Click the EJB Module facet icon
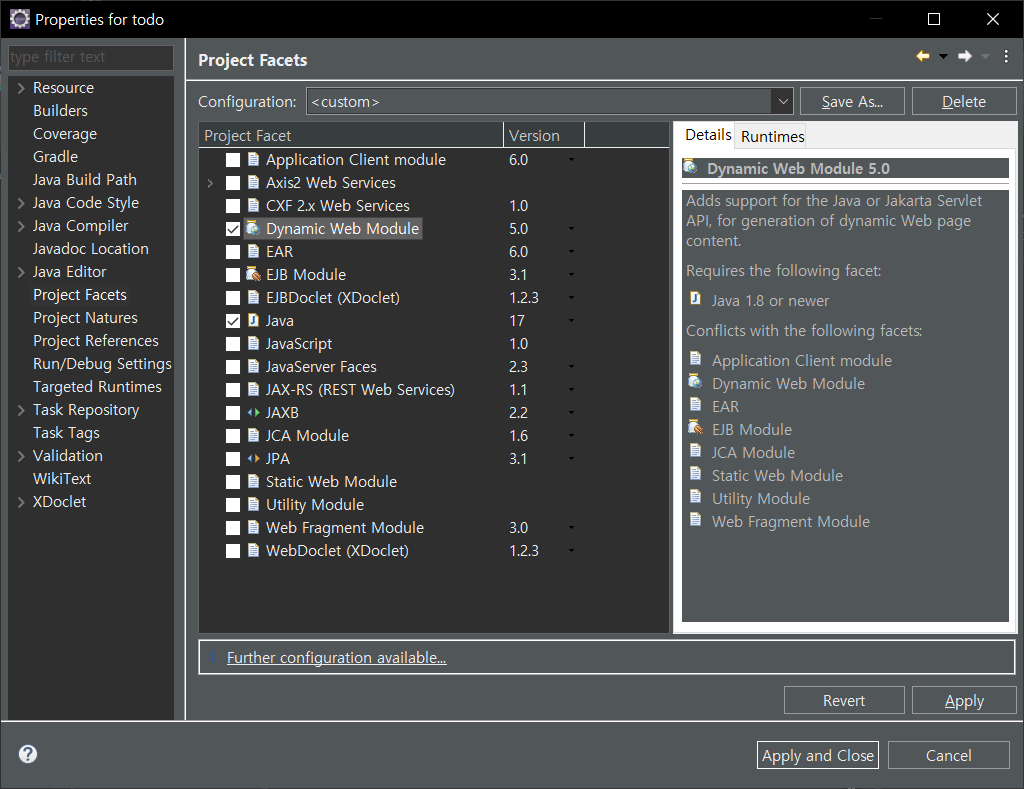Viewport: 1024px width, 789px height. click(x=253, y=274)
